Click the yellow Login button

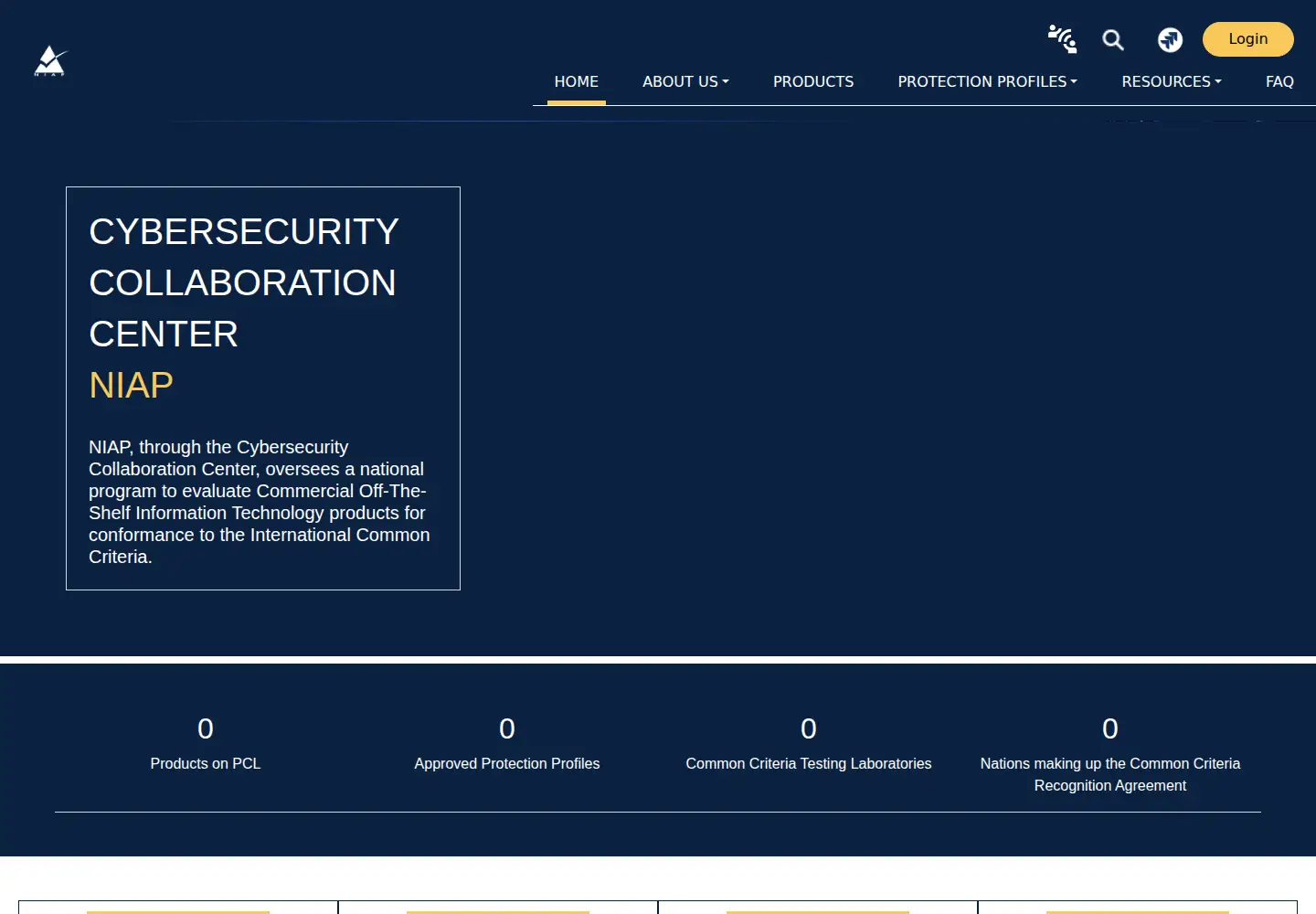click(1248, 39)
